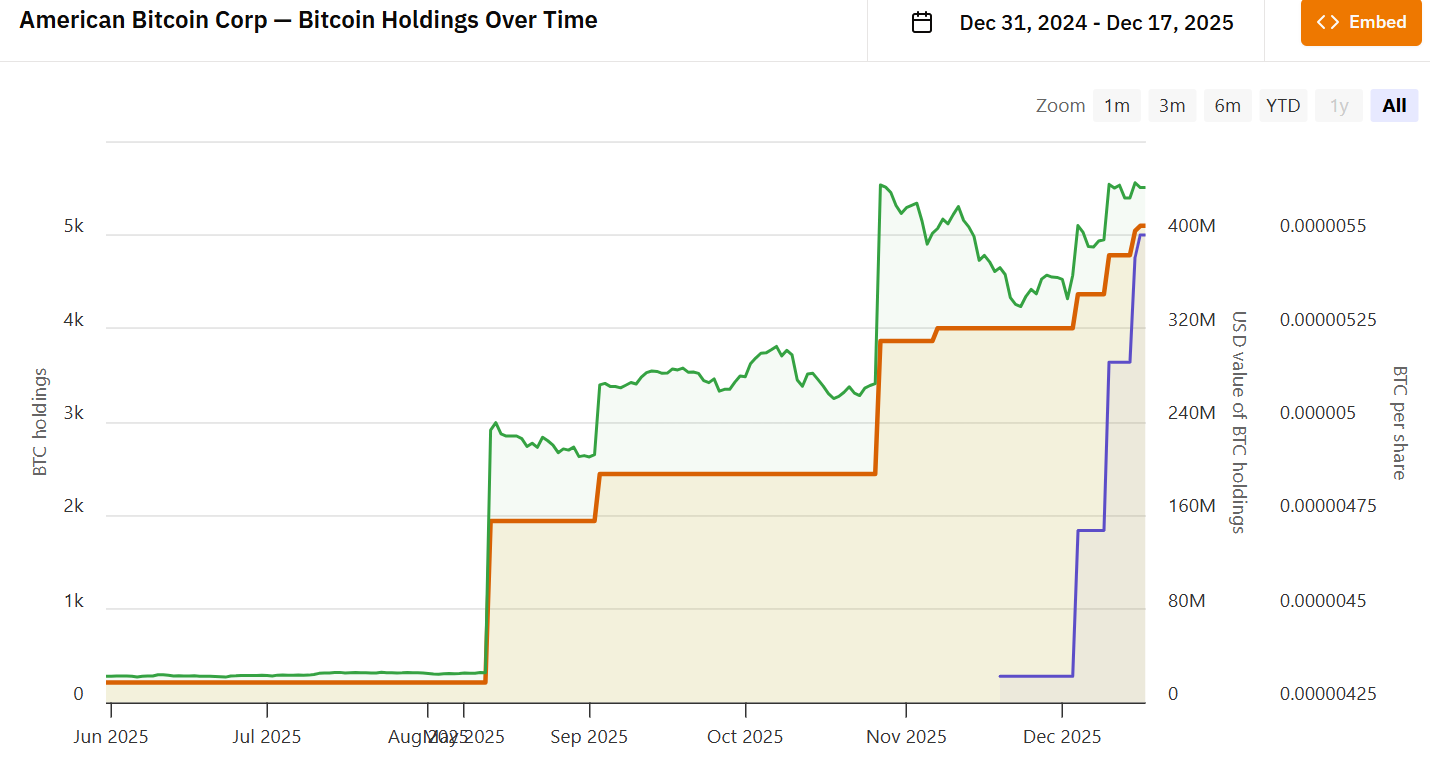
Task: Click the Nov 2025 axis marker
Action: pyautogui.click(x=906, y=737)
